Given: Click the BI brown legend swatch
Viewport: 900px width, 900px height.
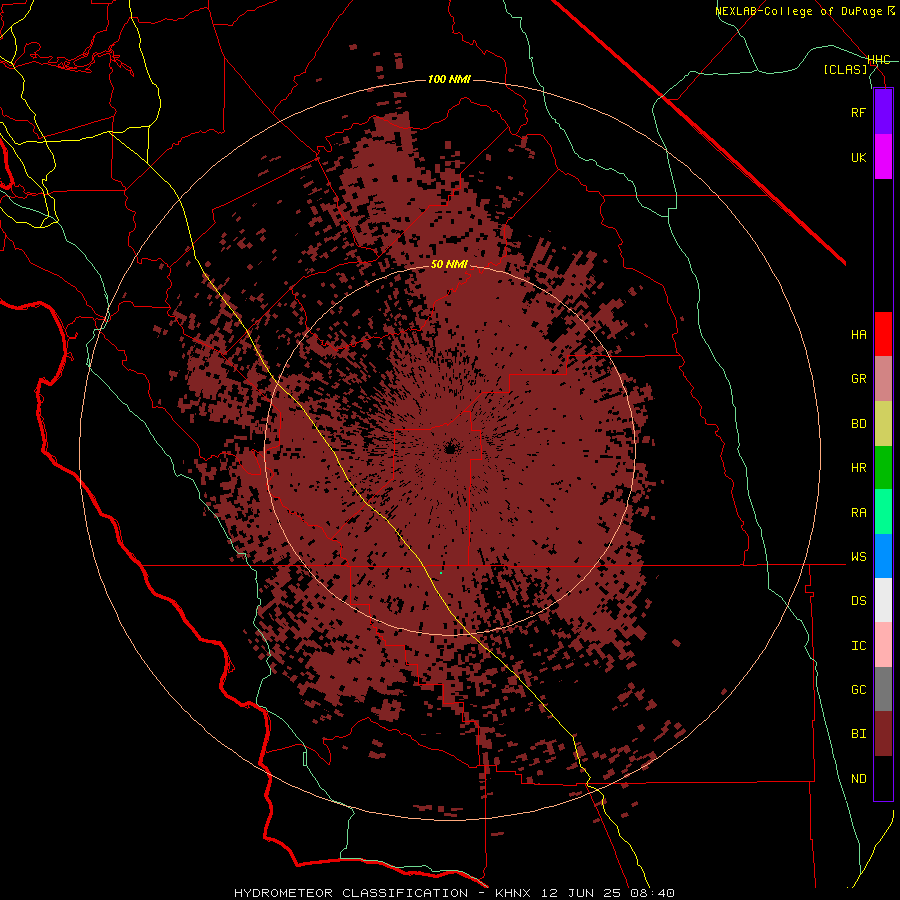Looking at the screenshot, I should 883,734.
